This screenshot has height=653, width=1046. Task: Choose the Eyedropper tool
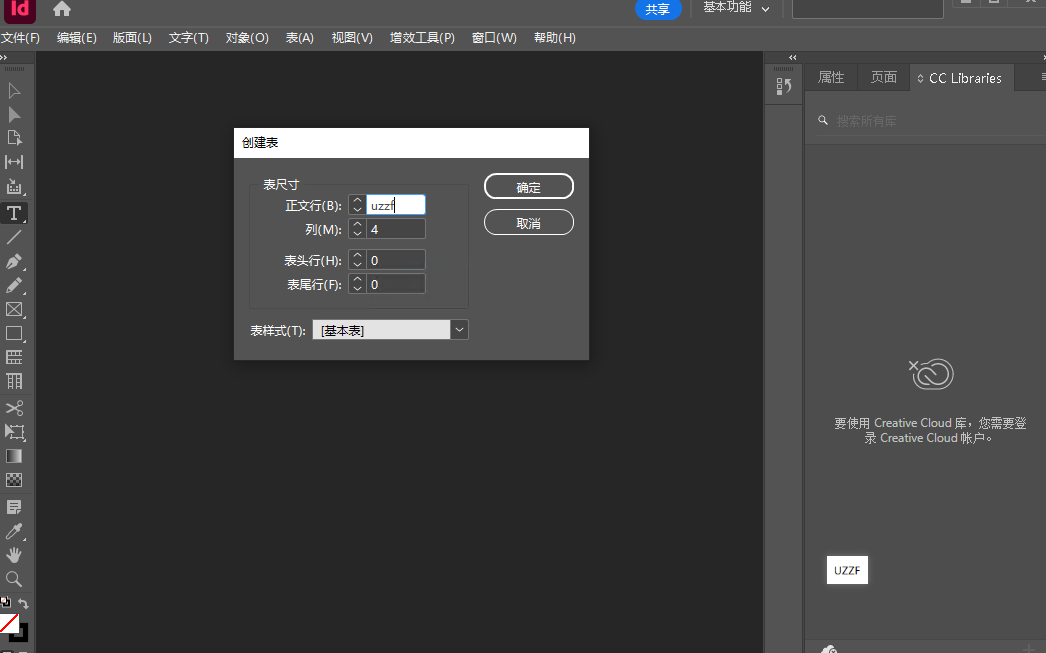pos(14,531)
